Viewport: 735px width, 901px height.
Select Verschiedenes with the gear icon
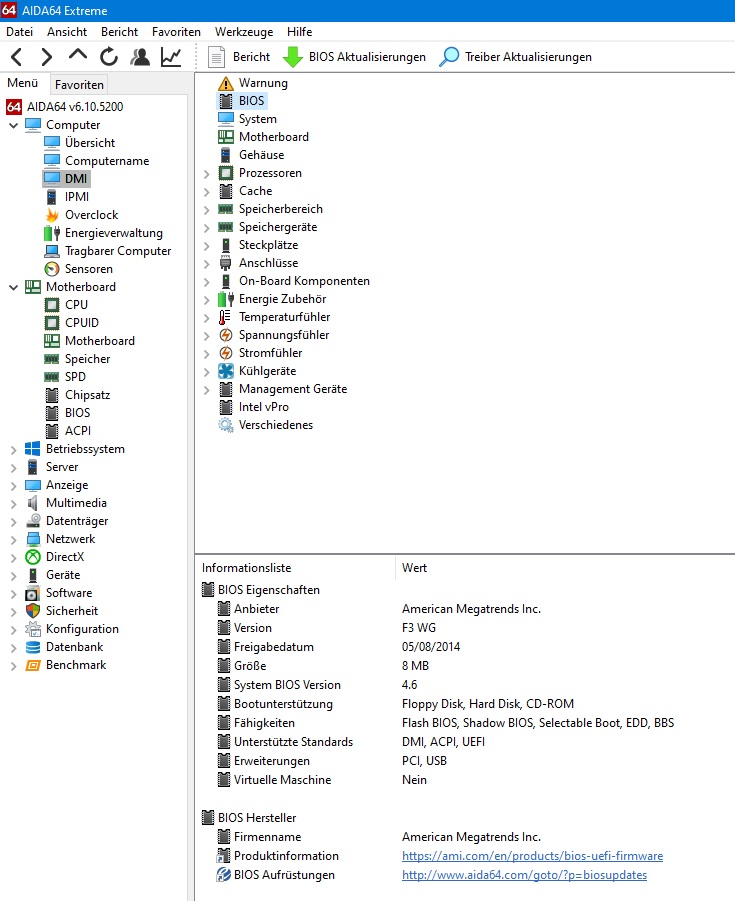(x=265, y=425)
